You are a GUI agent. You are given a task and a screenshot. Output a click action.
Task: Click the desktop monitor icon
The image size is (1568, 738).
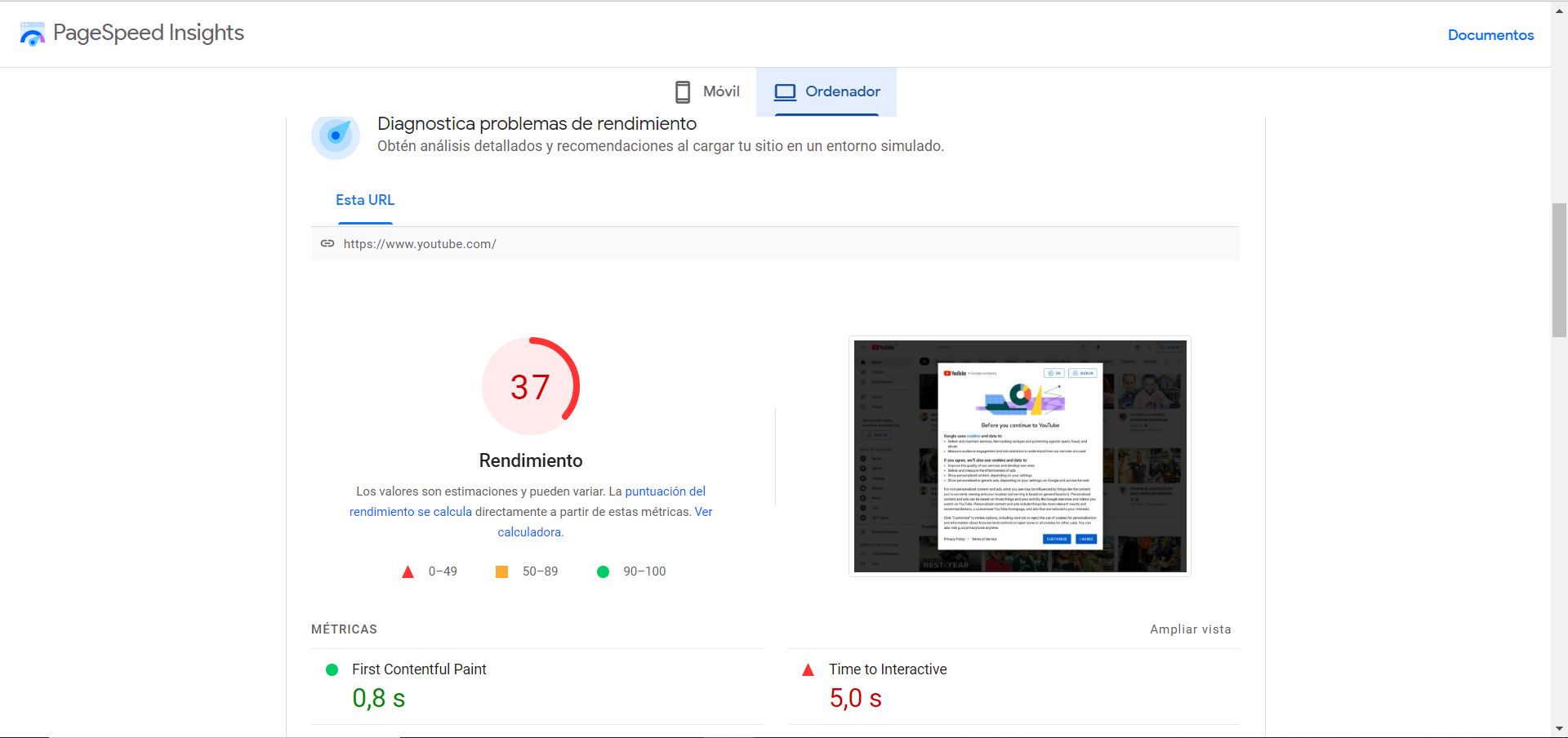785,91
